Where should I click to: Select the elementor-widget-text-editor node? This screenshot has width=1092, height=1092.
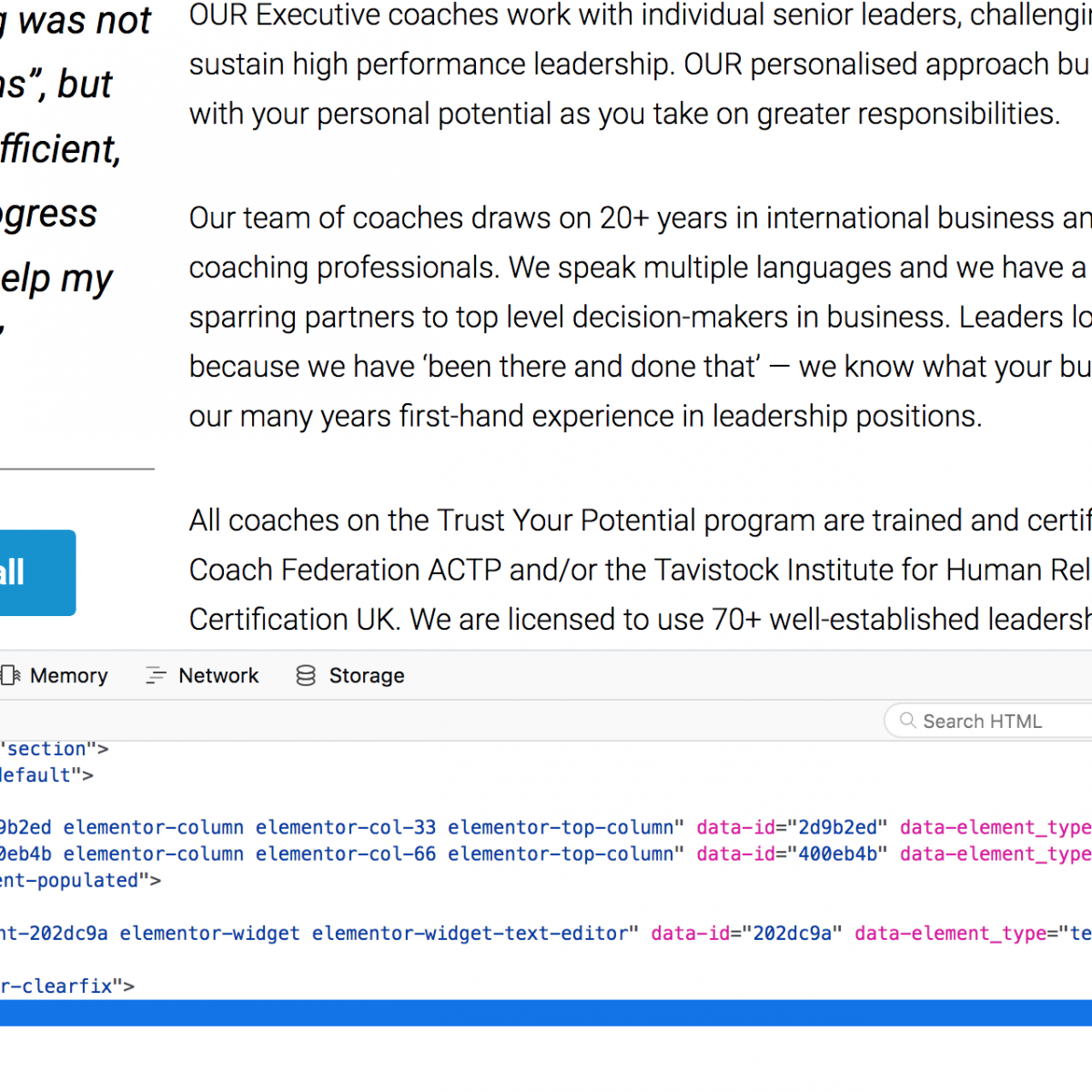546,933
